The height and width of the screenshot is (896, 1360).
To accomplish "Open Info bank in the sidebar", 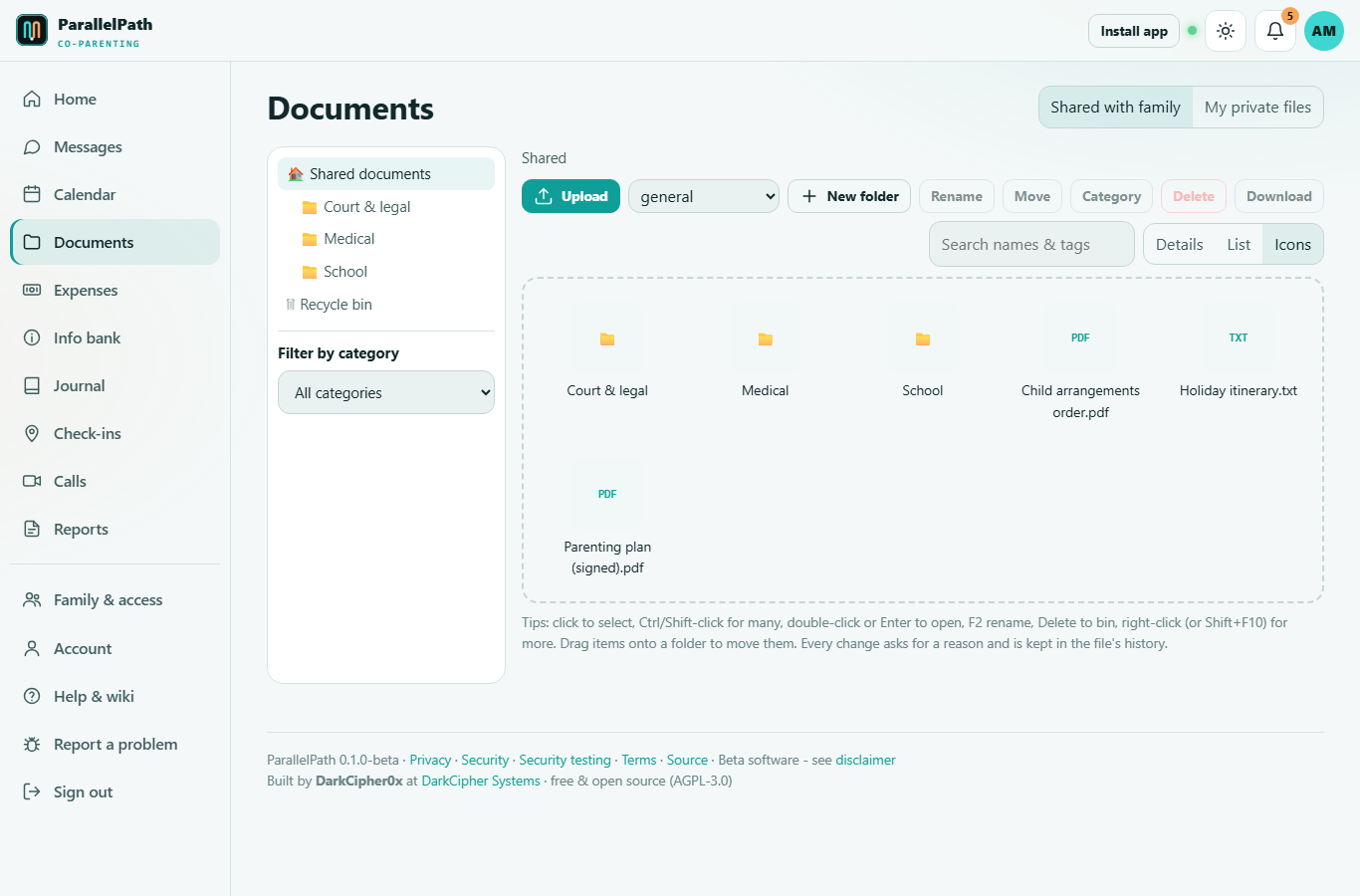I will coord(114,337).
